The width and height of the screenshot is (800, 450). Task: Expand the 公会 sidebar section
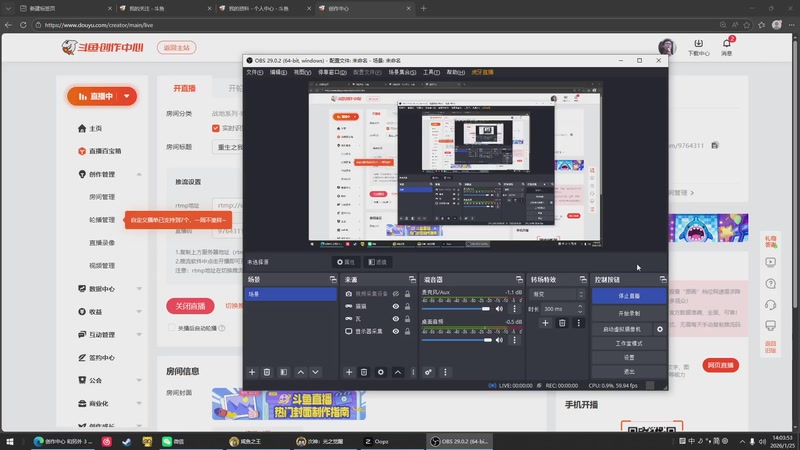point(139,381)
